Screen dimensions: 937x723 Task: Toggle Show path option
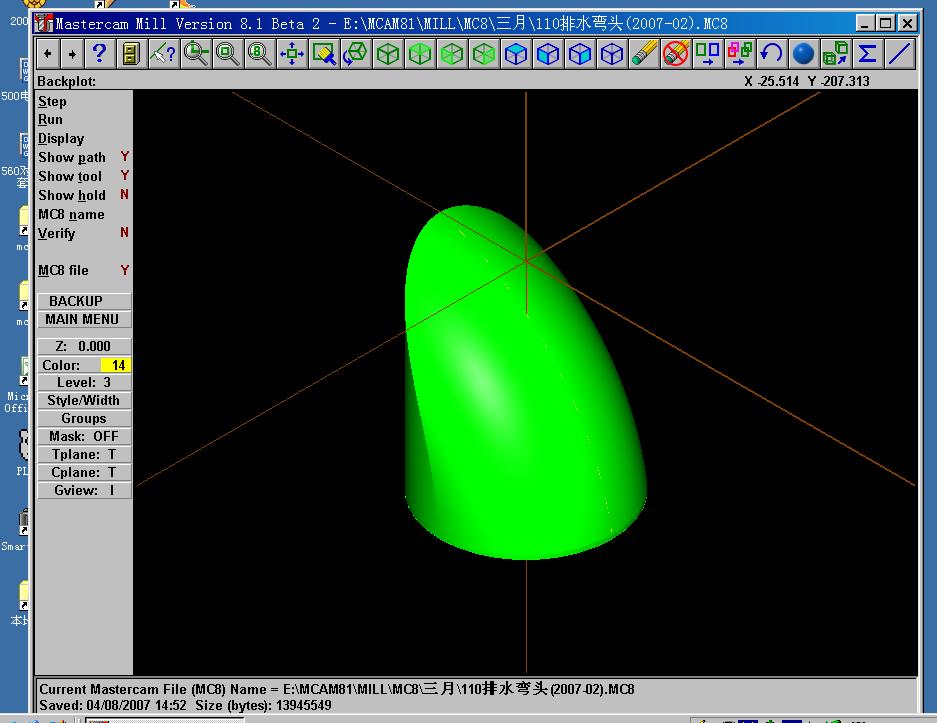pyautogui.click(x=83, y=157)
